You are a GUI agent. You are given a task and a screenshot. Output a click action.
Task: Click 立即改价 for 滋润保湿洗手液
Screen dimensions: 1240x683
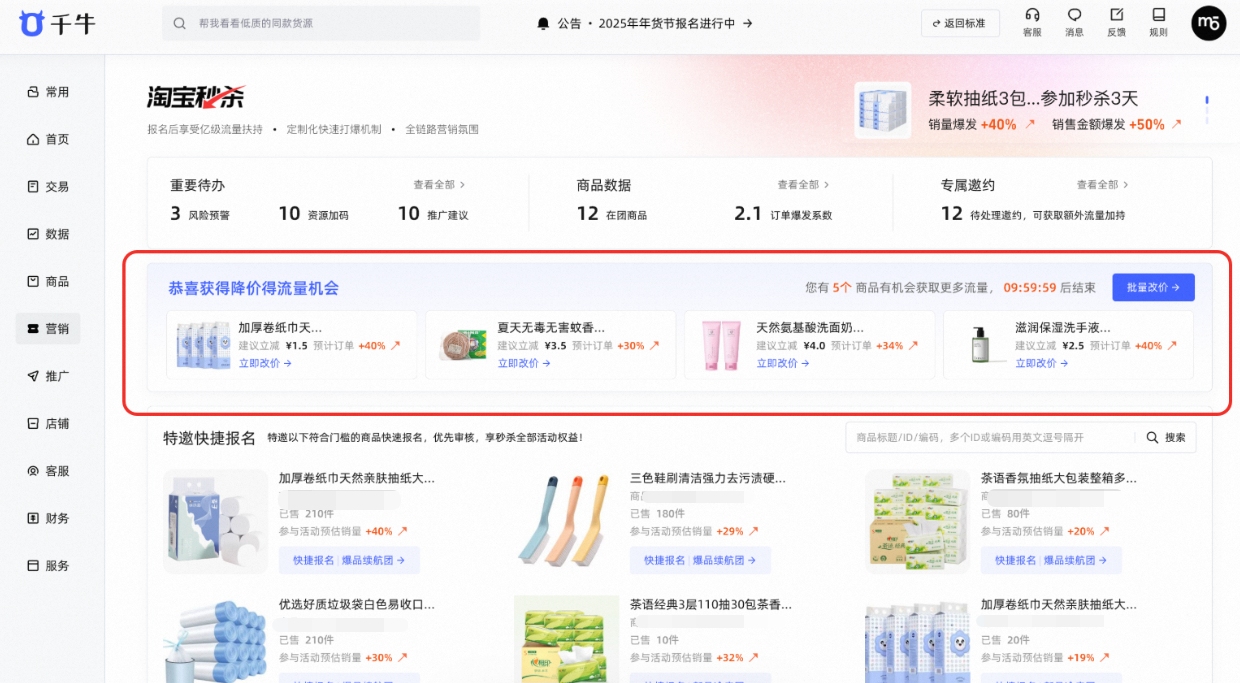coord(1042,363)
